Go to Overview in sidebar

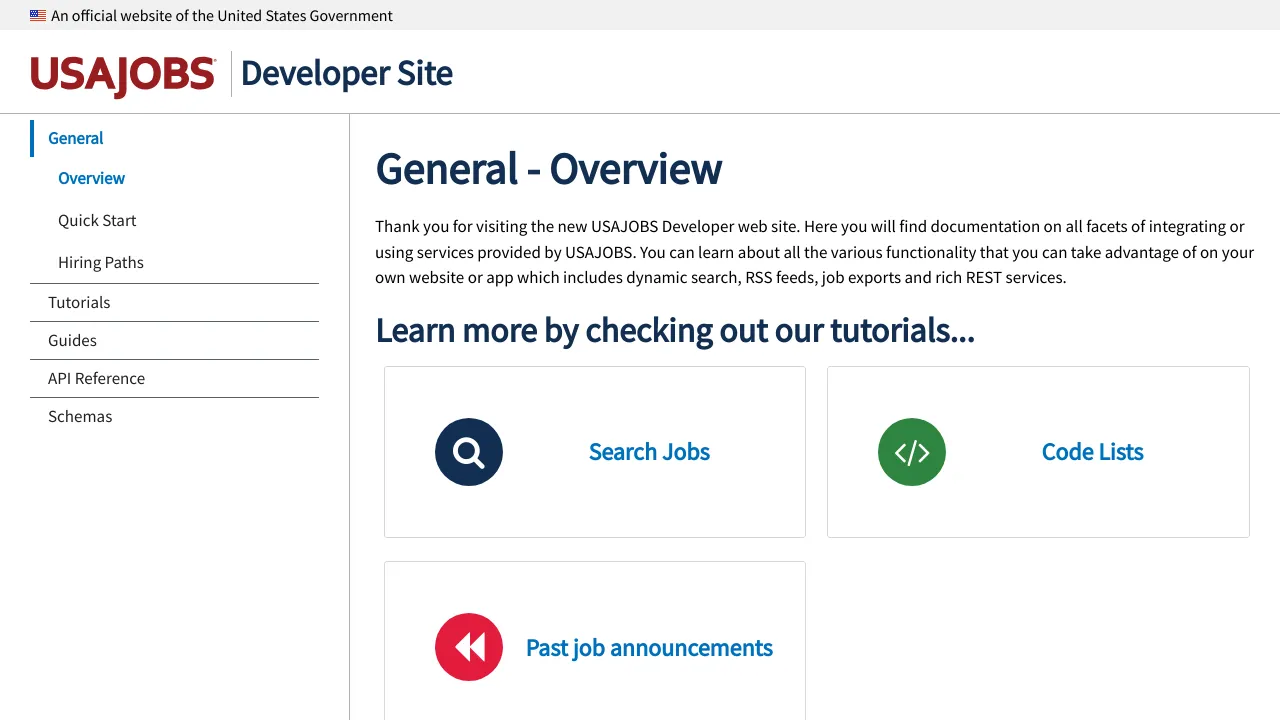(x=91, y=178)
